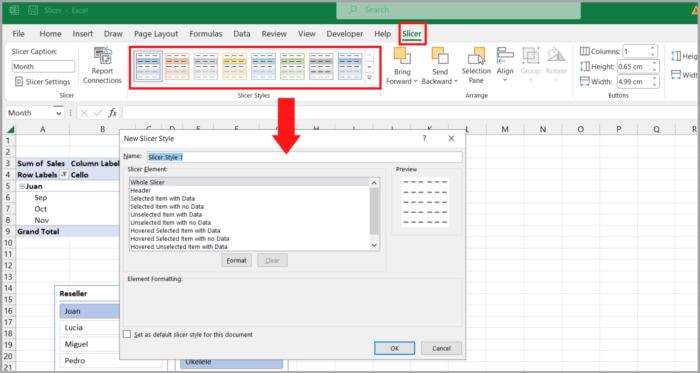
Task: Click the Bring Forward icon
Action: pyautogui.click(x=402, y=56)
